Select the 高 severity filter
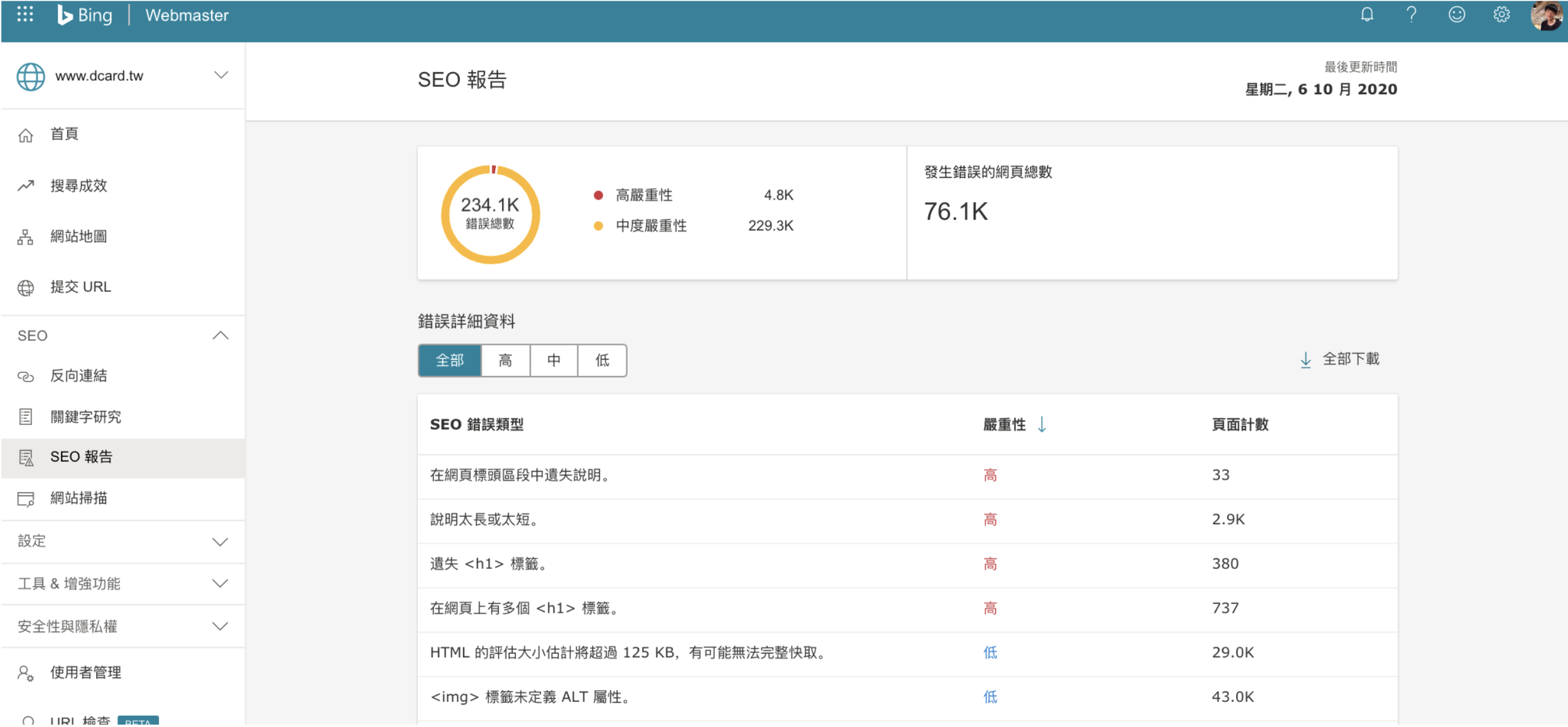This screenshot has width=1568, height=727. pyautogui.click(x=505, y=360)
